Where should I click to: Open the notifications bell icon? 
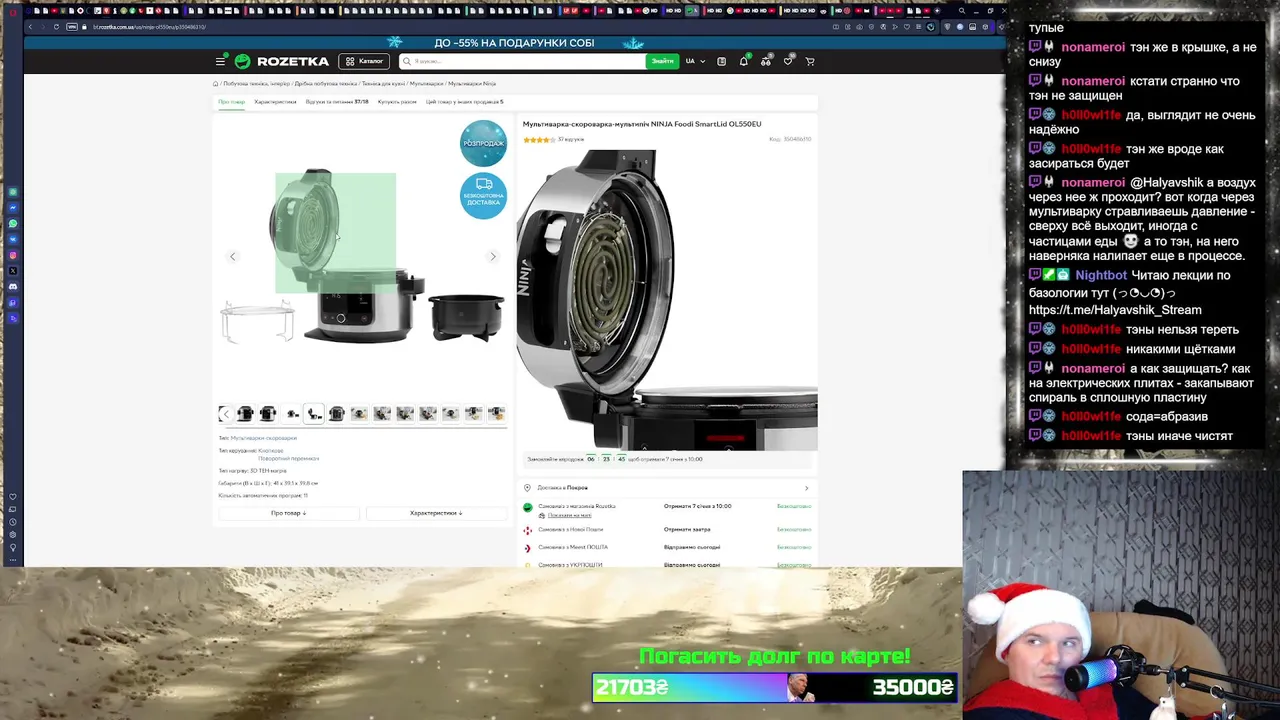743,61
